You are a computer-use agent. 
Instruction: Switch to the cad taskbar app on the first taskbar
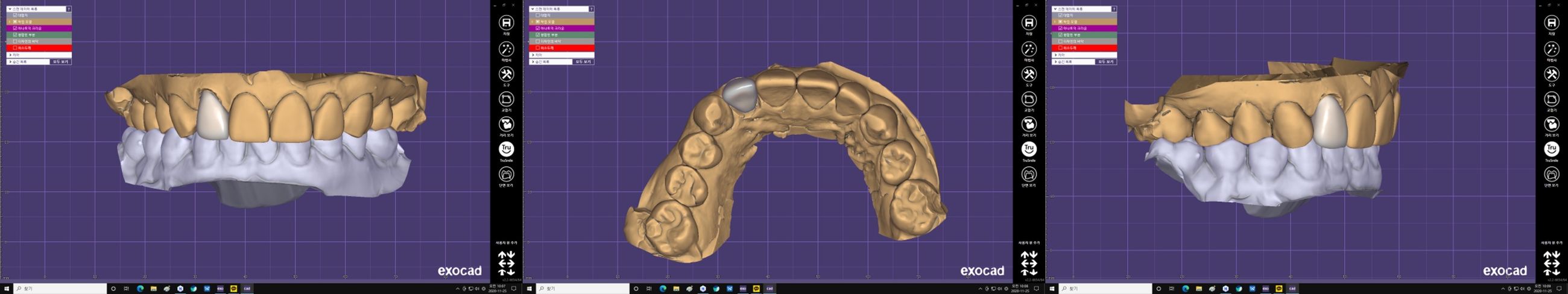tap(247, 289)
